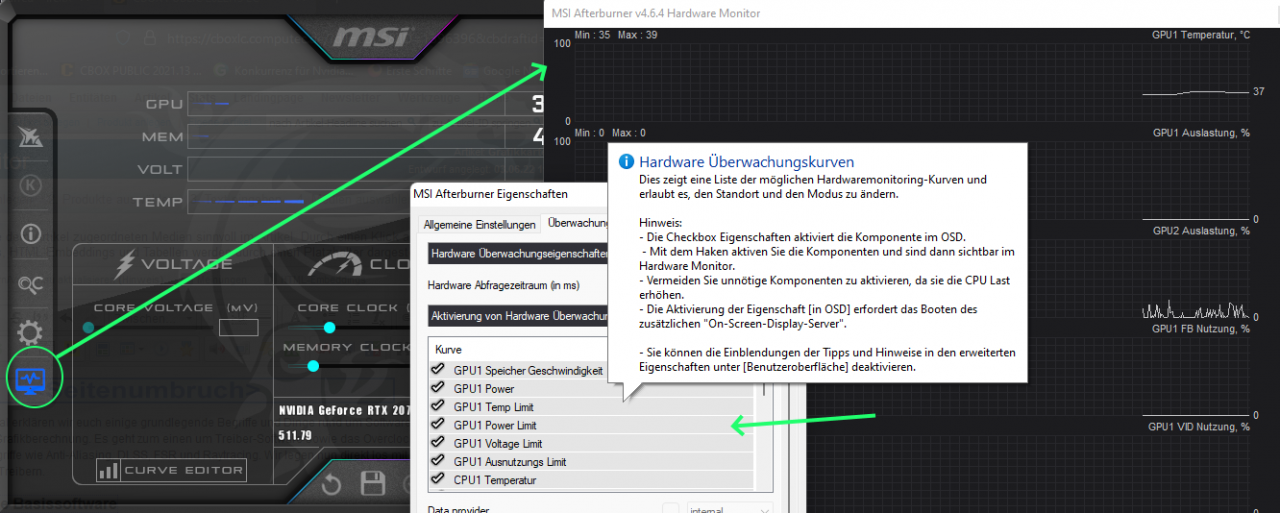Click the MEM usage gauge row
The width and height of the screenshot is (1280, 513).
tap(345, 136)
